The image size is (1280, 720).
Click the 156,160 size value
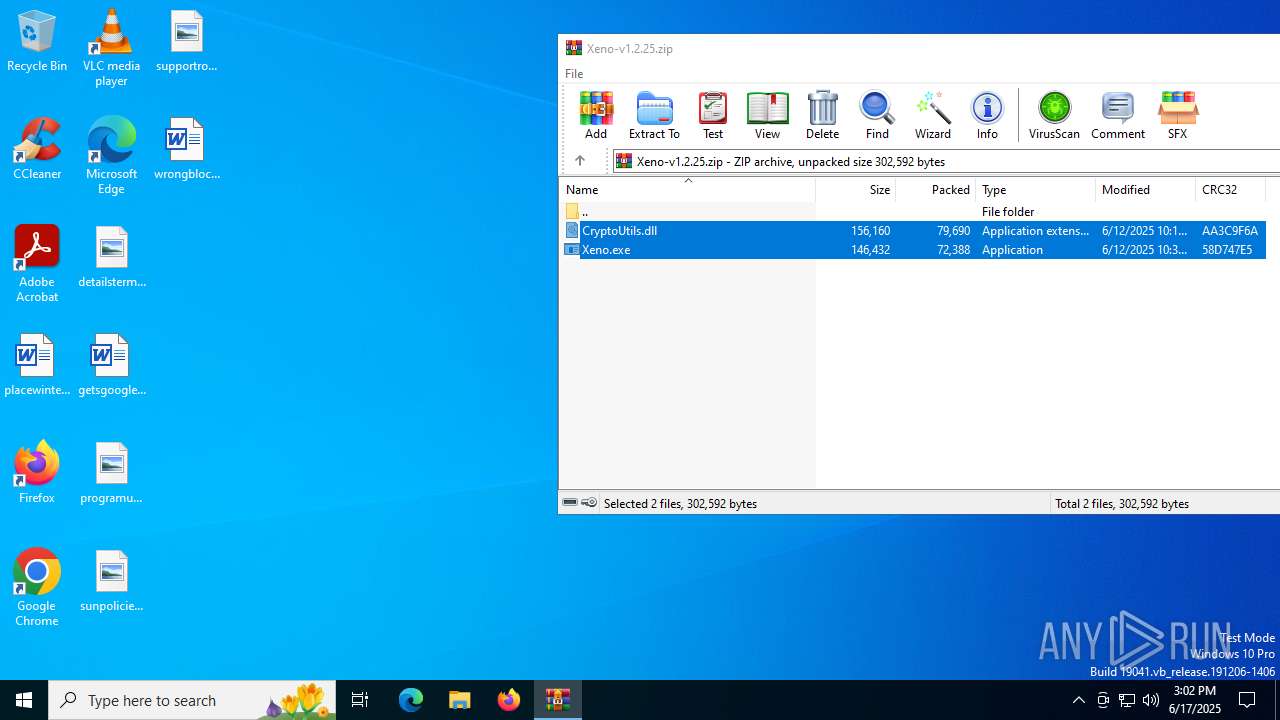870,230
